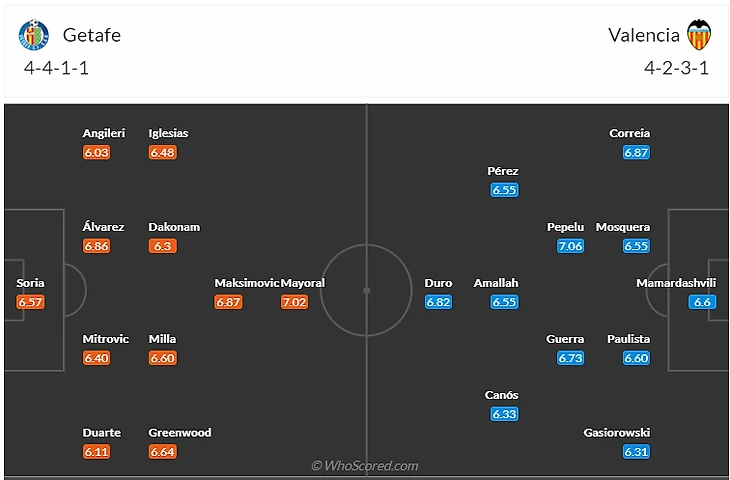The image size is (730, 480).
Task: Click the WhoScored.com watermark
Action: [x=364, y=466]
